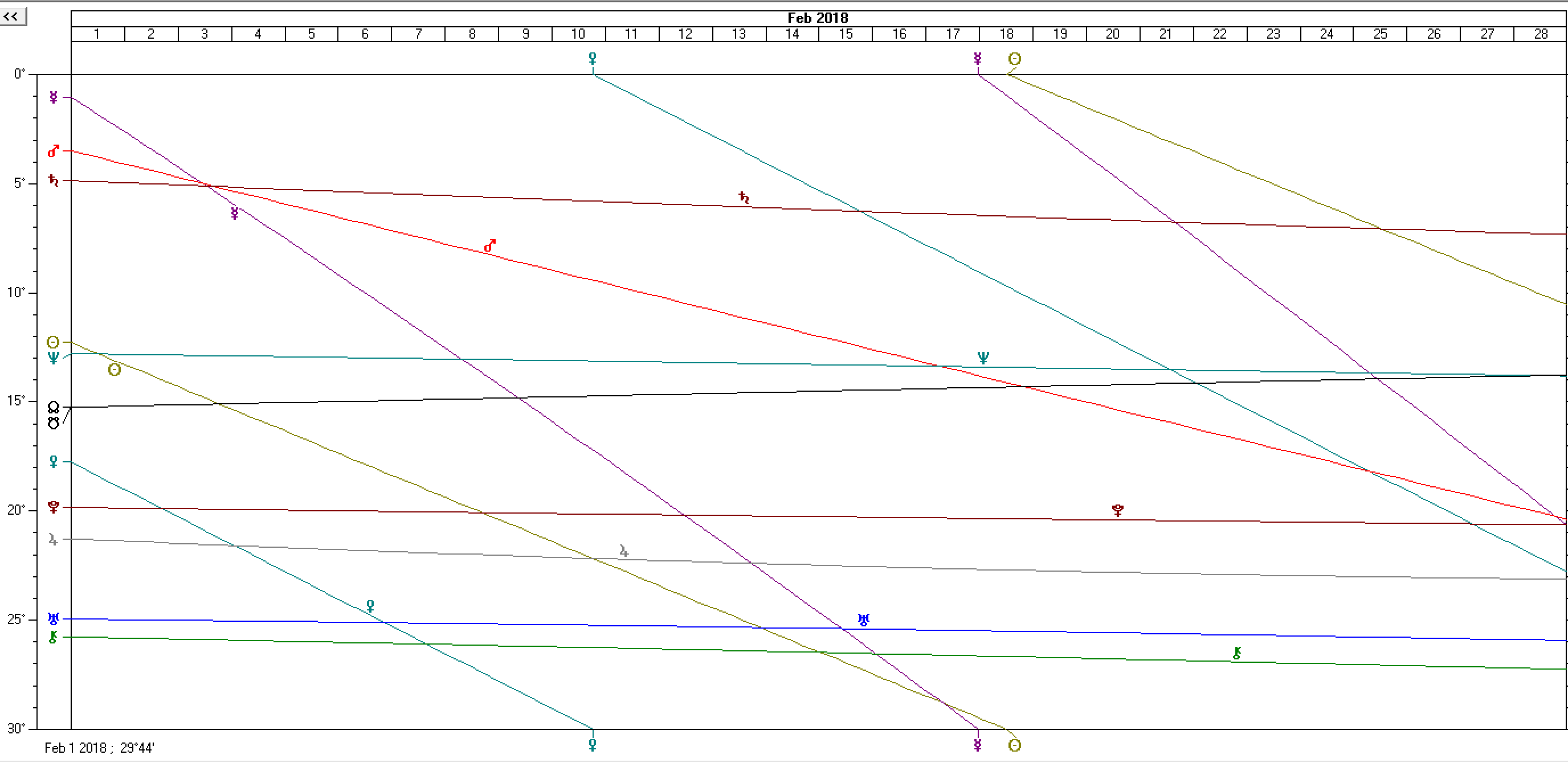The height and width of the screenshot is (763, 1568).
Task: Select day 14 in the date header
Action: coord(792,34)
